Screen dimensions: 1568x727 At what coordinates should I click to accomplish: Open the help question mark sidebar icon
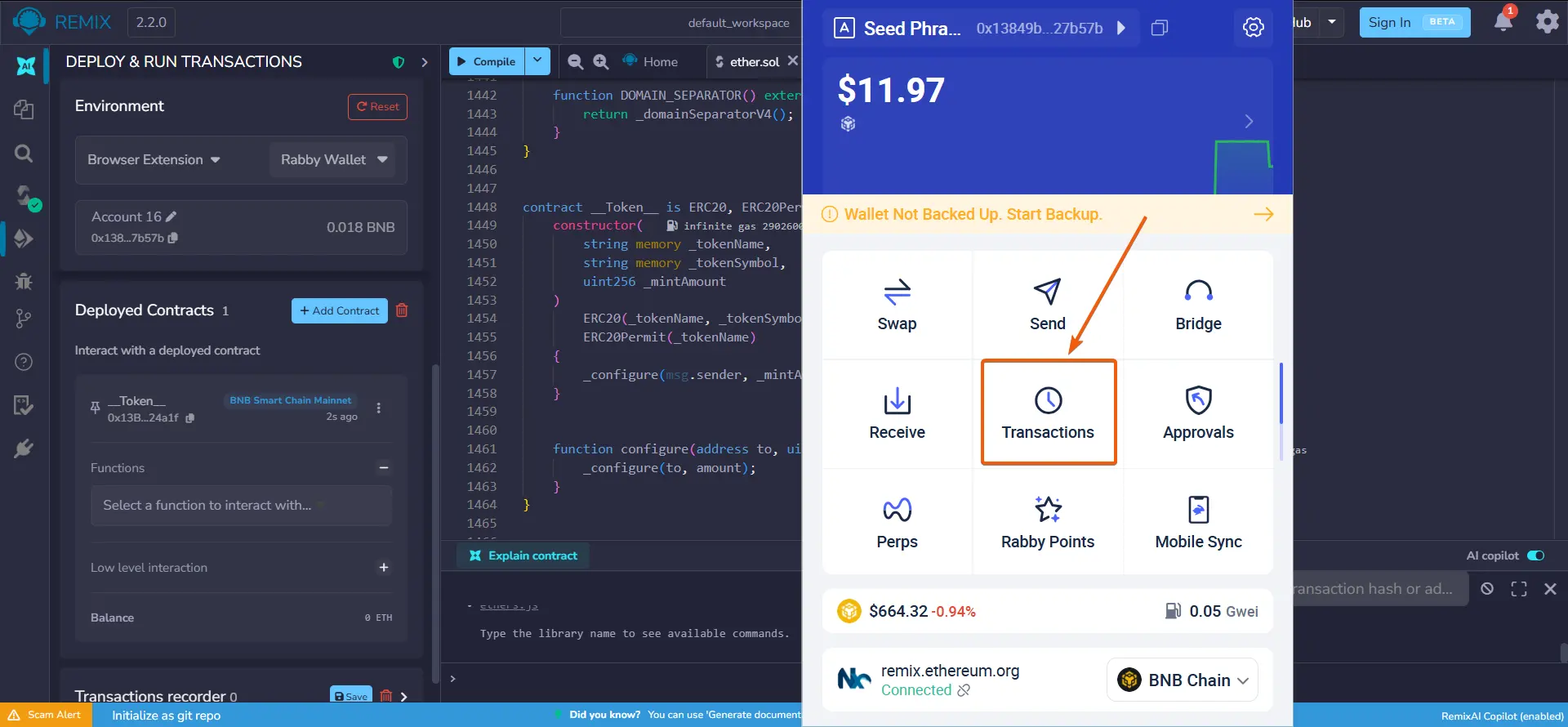tap(24, 362)
